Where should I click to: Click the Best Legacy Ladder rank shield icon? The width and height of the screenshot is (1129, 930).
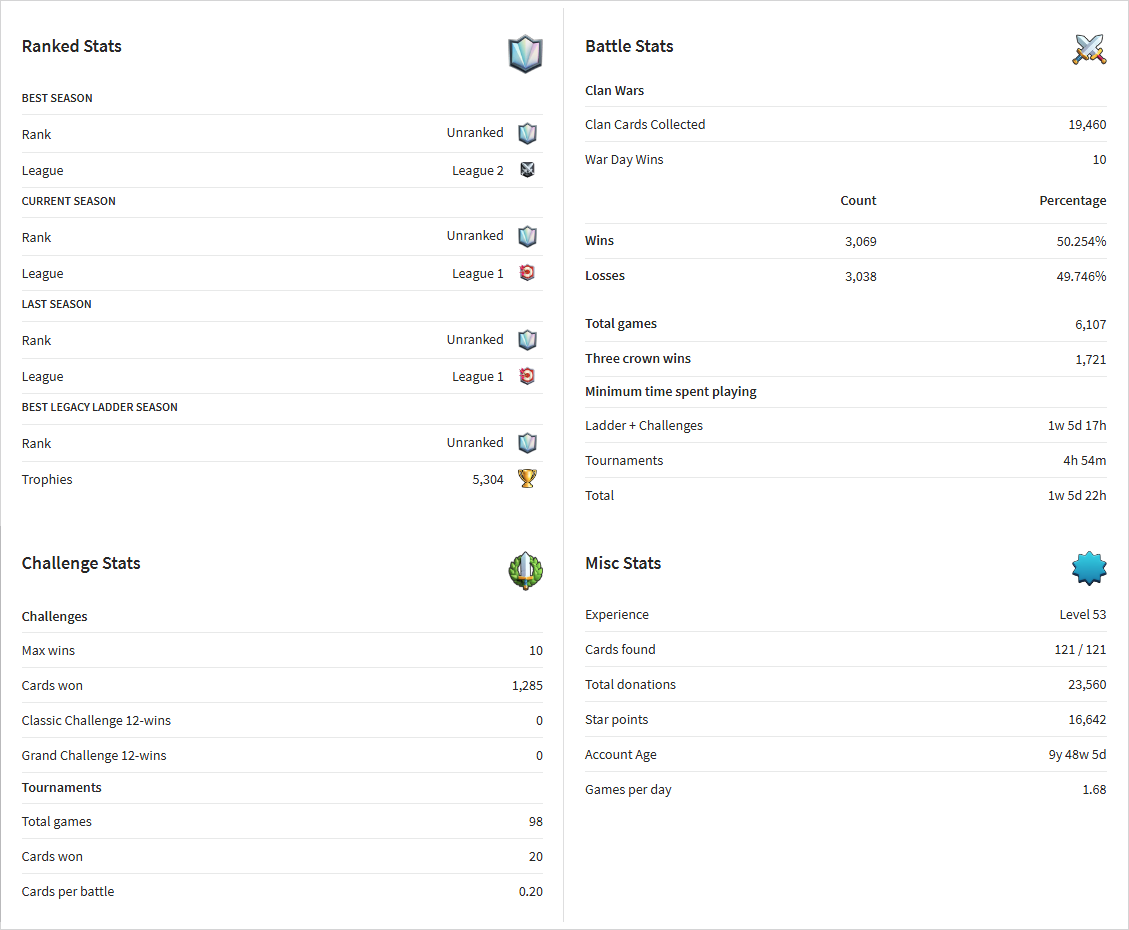(528, 443)
